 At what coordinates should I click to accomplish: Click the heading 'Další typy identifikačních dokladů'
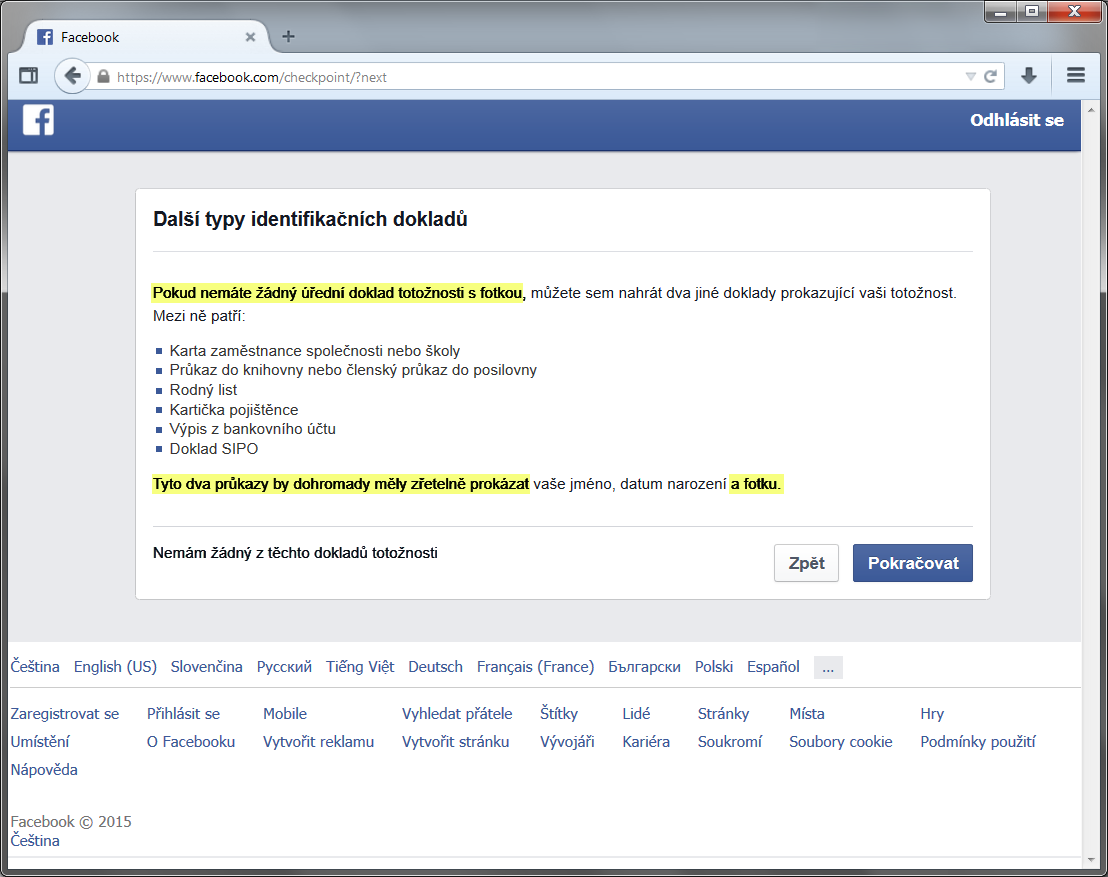click(x=310, y=219)
